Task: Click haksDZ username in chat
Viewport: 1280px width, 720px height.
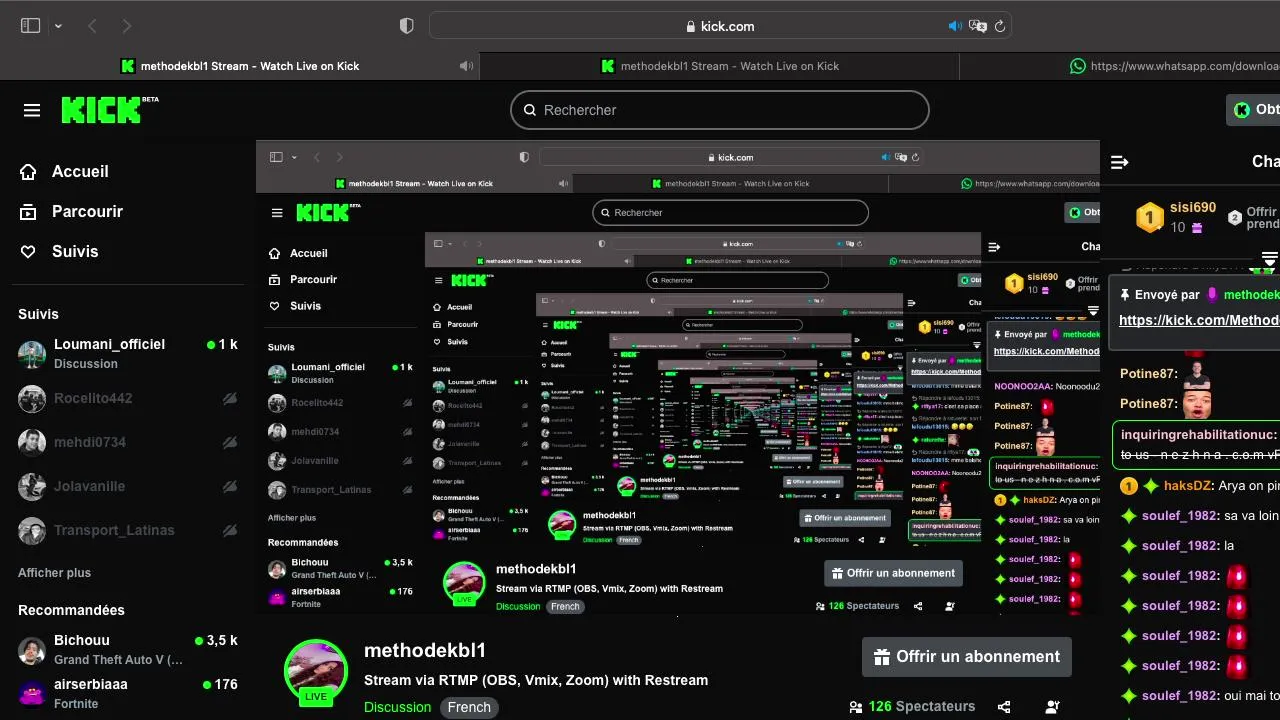Action: click(x=1188, y=486)
